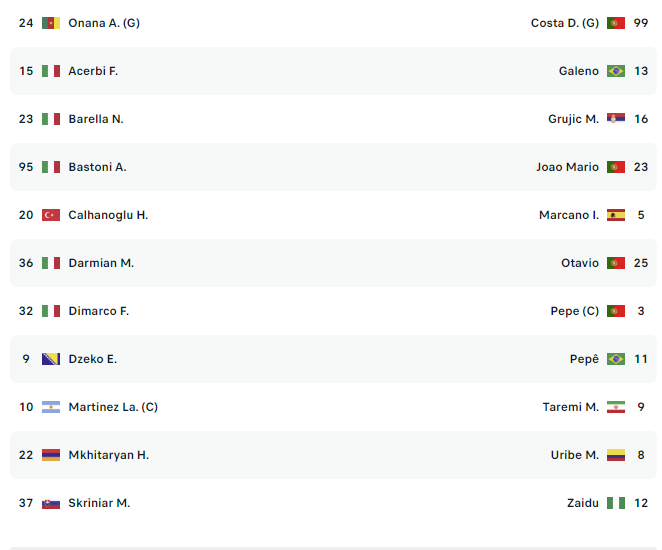This screenshot has width=662, height=550.
Task: Open player Barella N. profile
Action: (96, 119)
